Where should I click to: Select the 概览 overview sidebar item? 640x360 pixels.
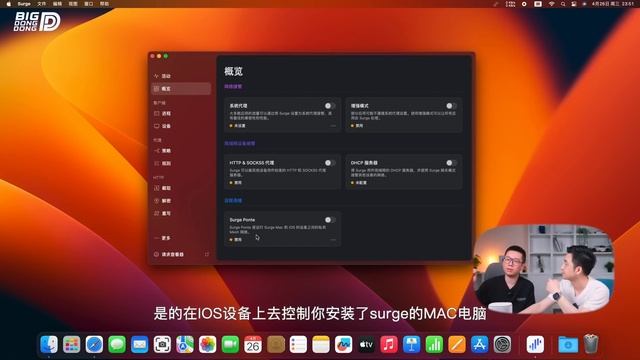tap(181, 89)
